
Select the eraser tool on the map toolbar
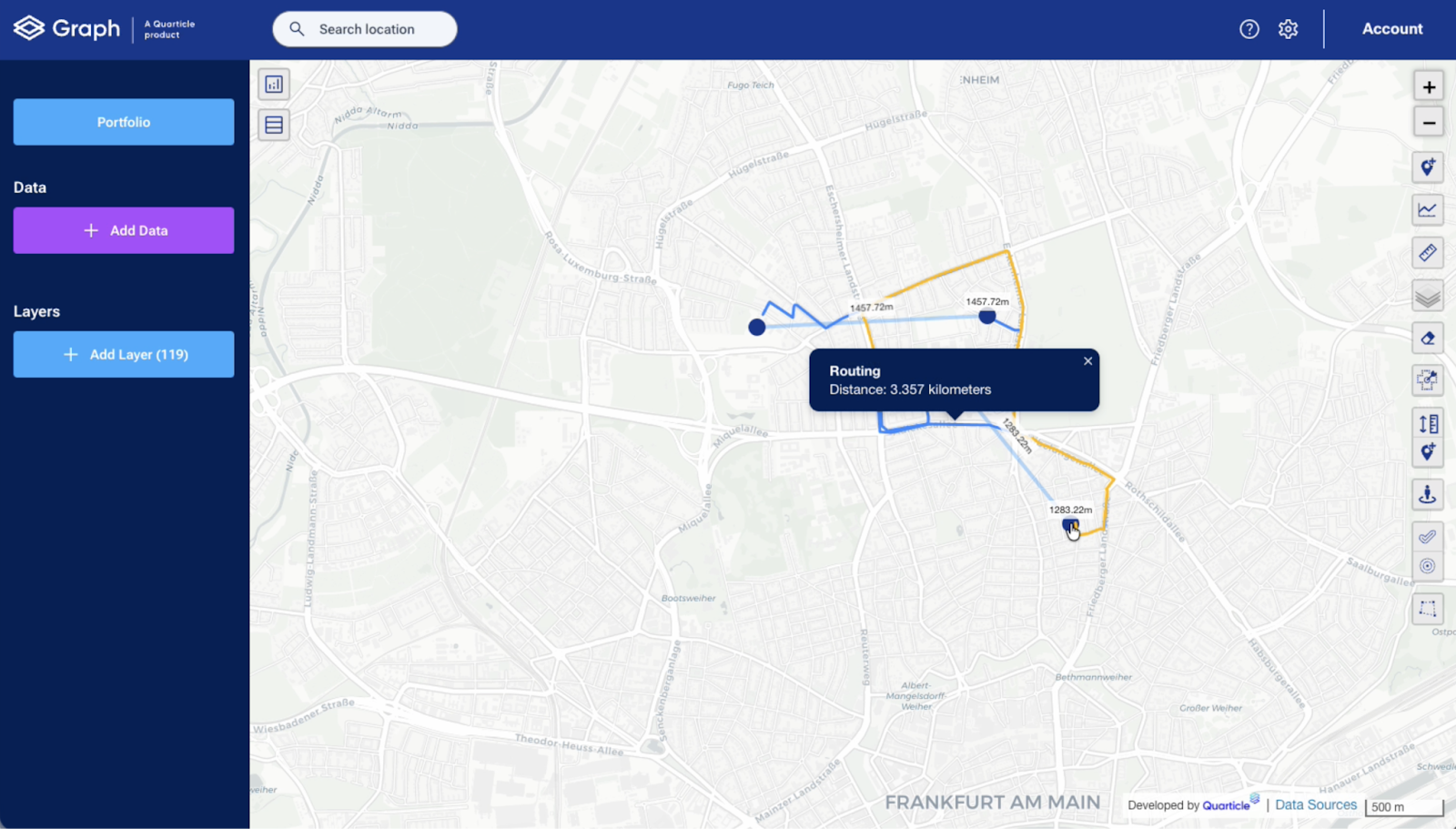click(1428, 338)
